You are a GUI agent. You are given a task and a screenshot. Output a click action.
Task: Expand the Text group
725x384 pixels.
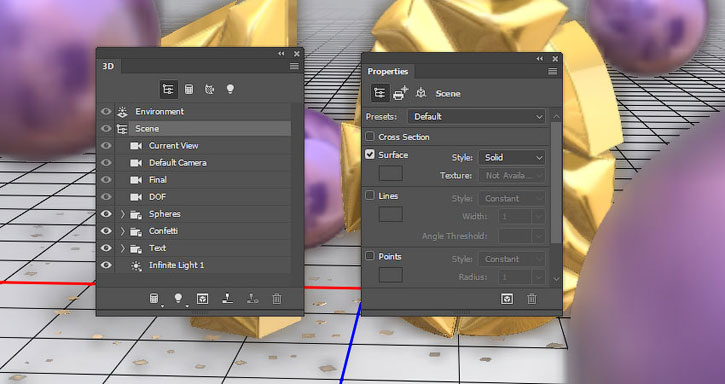123,248
